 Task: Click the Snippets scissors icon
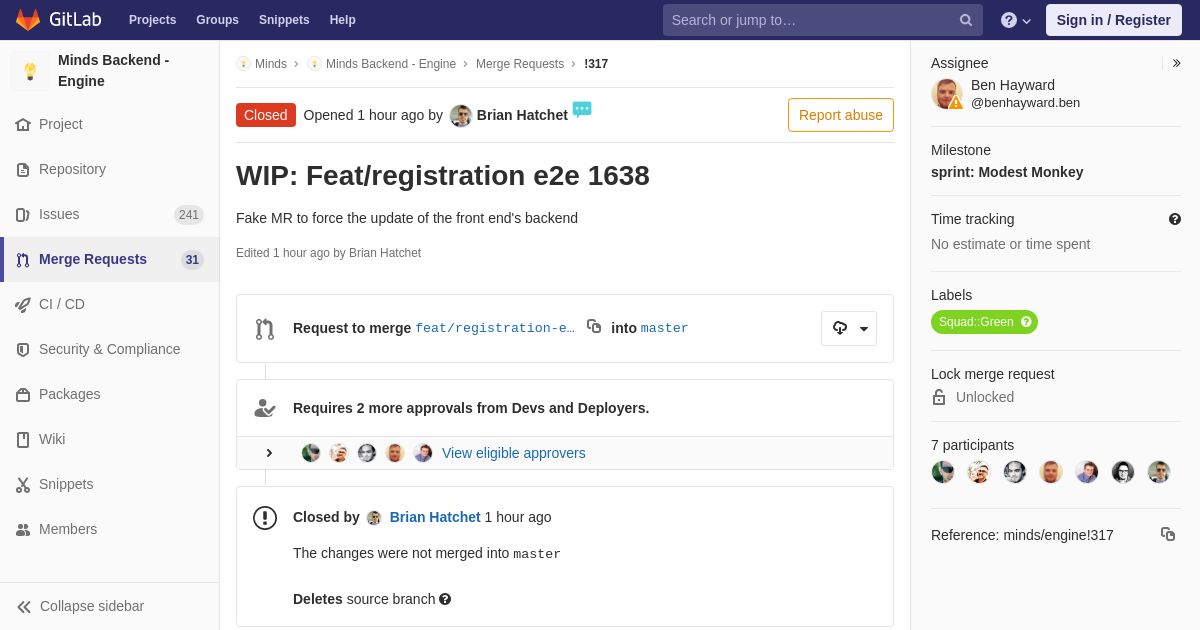click(23, 485)
